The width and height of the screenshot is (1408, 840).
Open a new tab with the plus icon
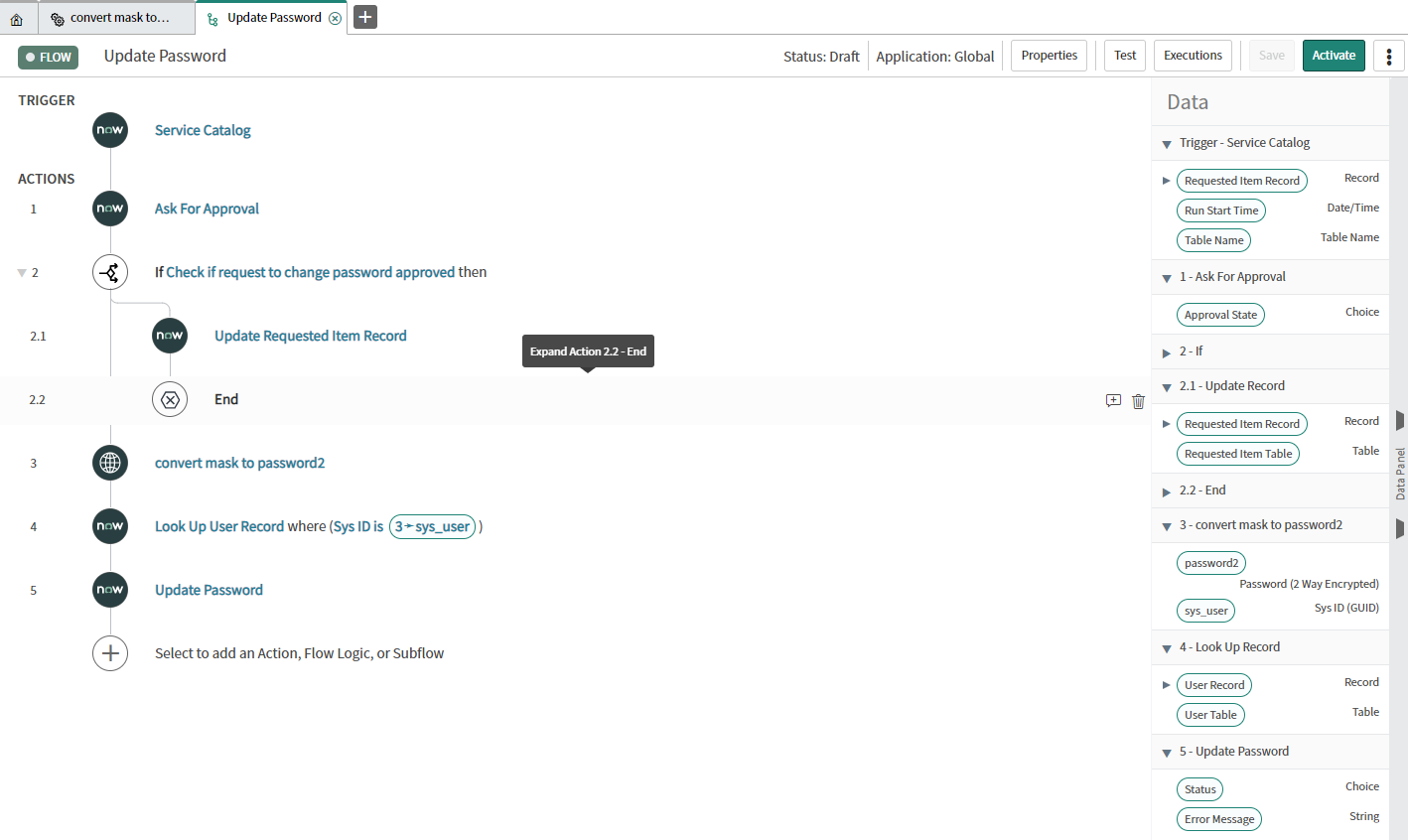[x=364, y=17]
